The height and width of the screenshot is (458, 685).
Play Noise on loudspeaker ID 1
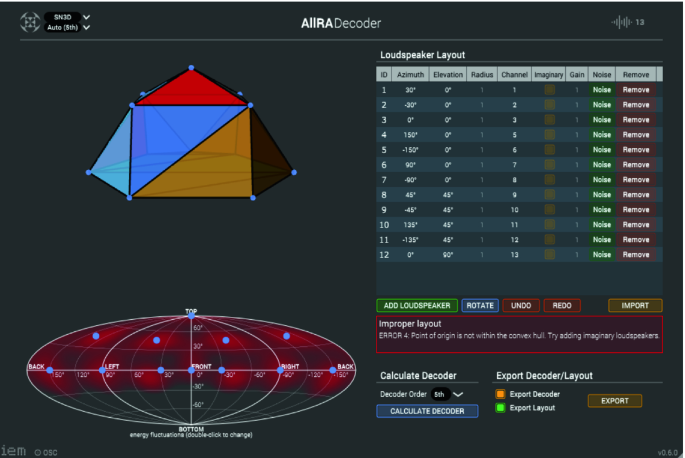click(x=602, y=90)
